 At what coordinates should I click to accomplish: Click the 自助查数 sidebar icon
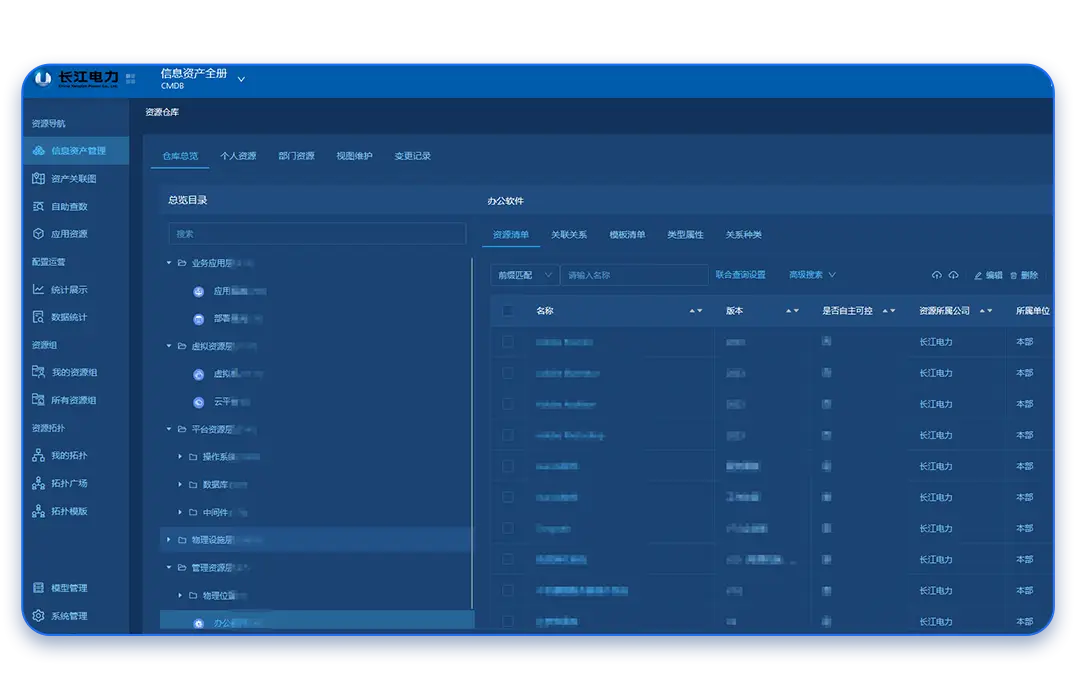(39, 207)
